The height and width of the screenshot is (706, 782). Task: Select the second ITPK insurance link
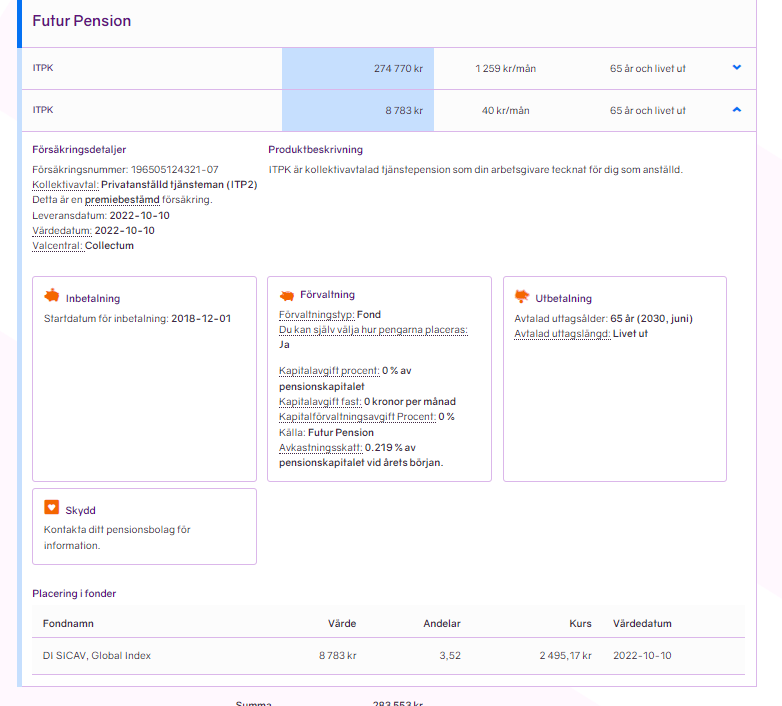43,110
